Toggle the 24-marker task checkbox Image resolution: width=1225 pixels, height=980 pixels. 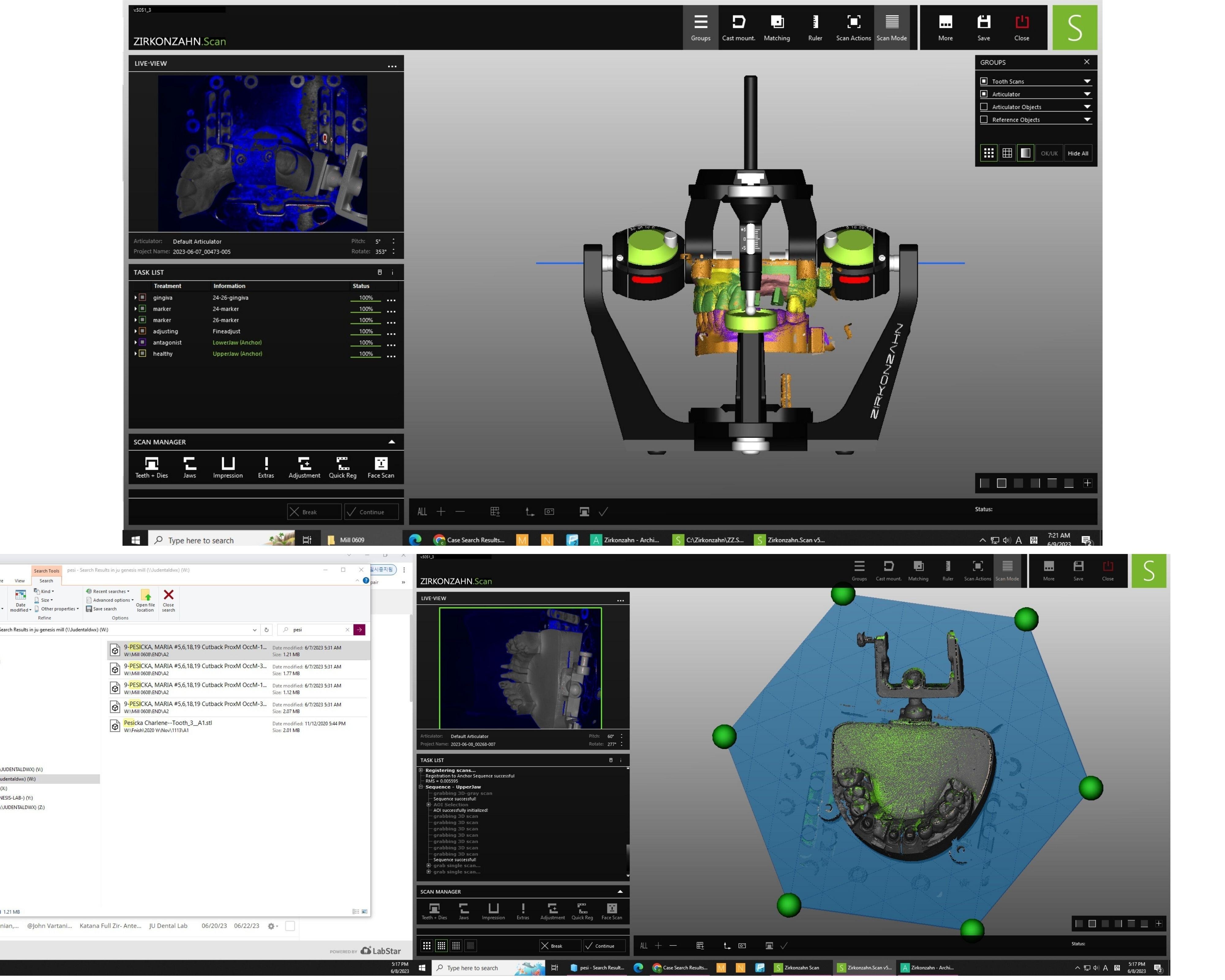[143, 308]
